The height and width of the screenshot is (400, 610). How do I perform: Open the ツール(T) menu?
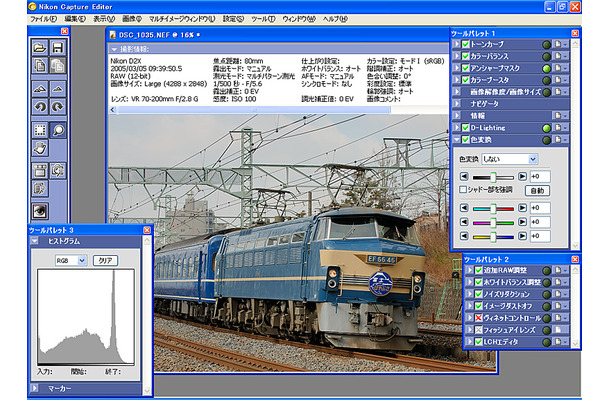[263, 19]
